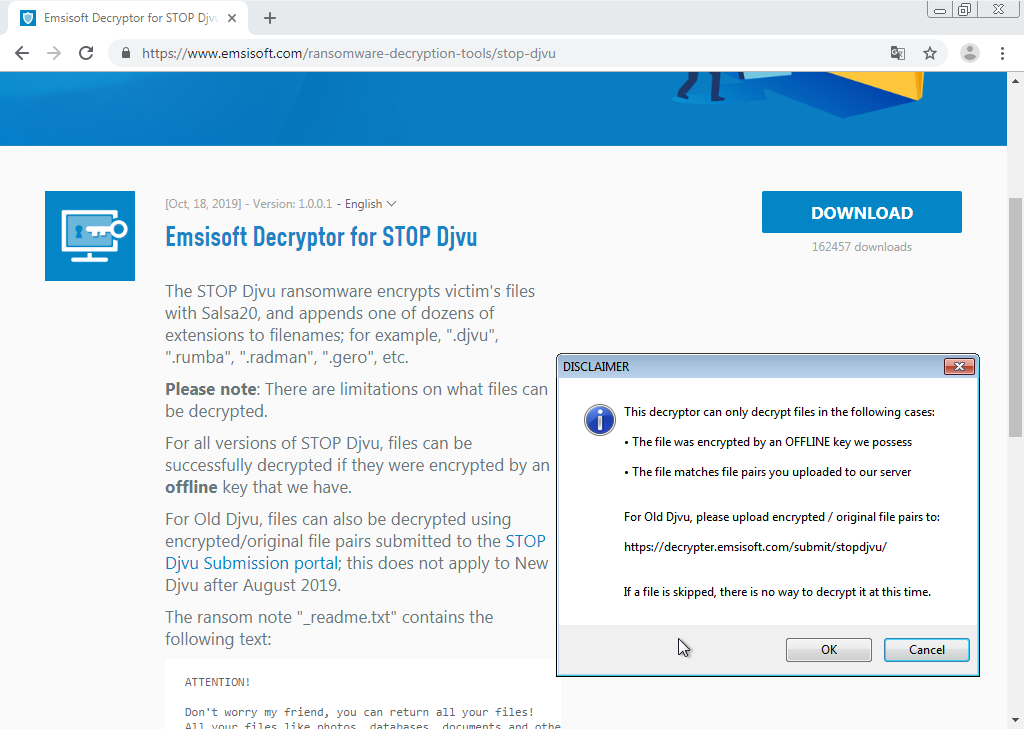Click the padlock site security icon
The height and width of the screenshot is (729, 1024).
tap(126, 53)
